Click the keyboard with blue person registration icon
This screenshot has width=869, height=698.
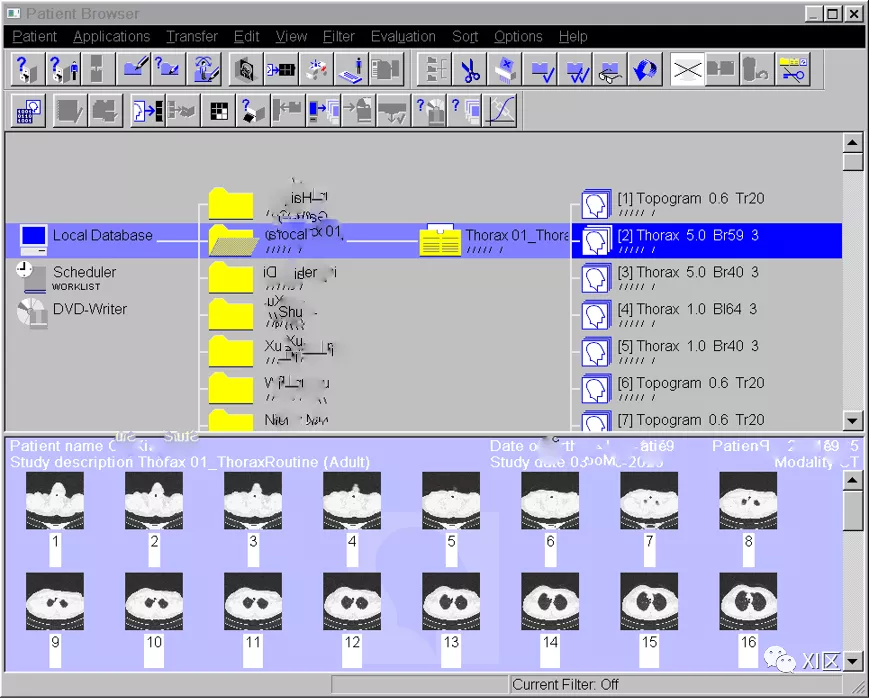click(351, 69)
